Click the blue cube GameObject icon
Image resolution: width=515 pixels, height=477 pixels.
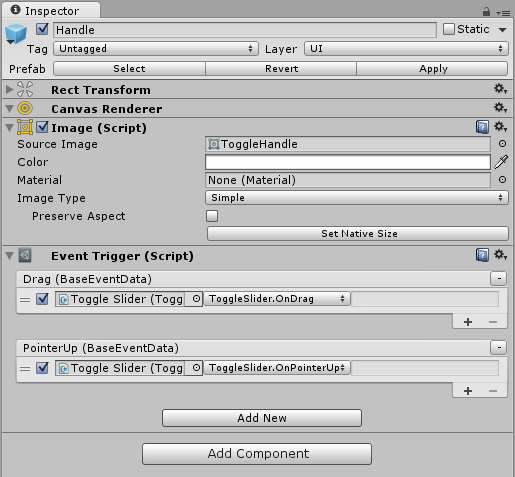click(x=16, y=34)
